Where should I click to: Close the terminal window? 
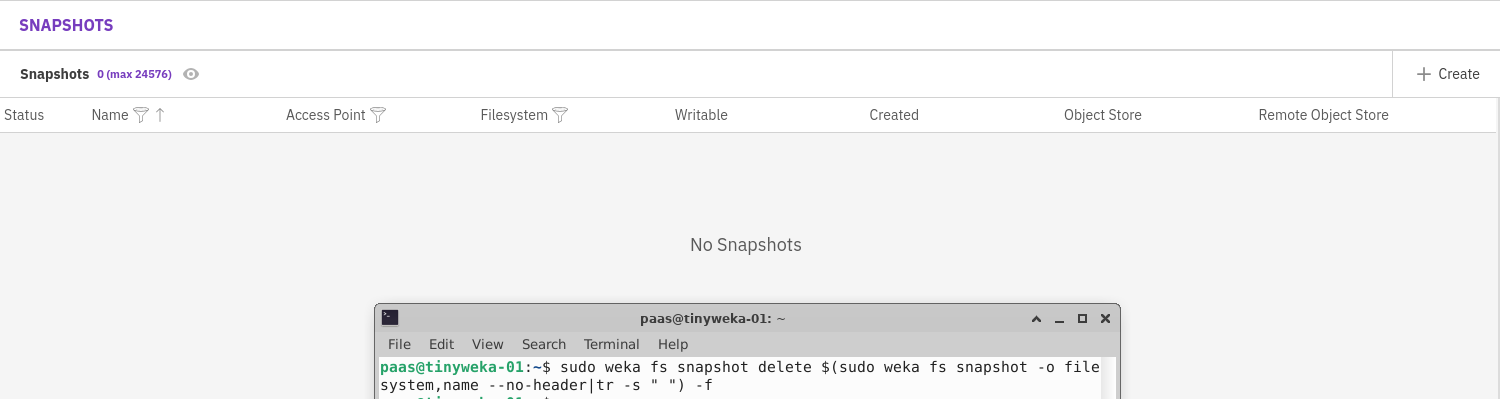(x=1105, y=319)
